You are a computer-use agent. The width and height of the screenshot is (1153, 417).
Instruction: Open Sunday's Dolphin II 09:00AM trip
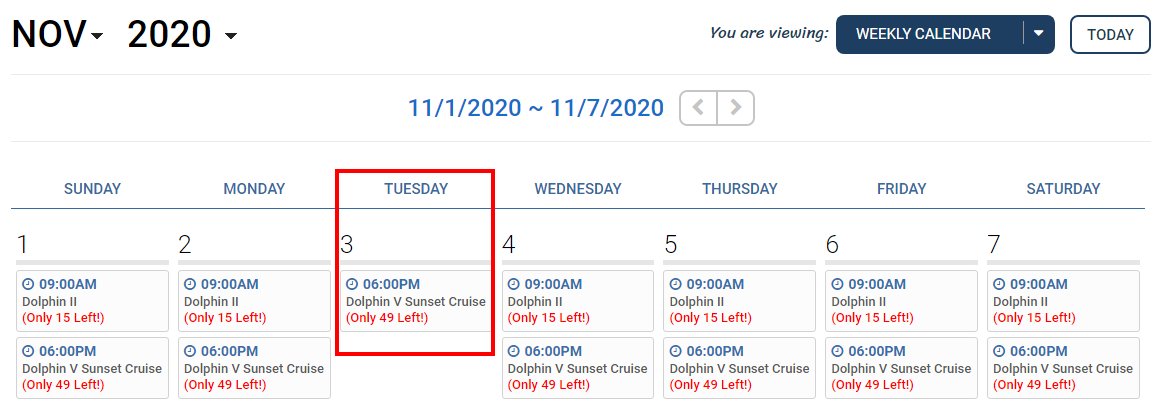click(x=93, y=301)
